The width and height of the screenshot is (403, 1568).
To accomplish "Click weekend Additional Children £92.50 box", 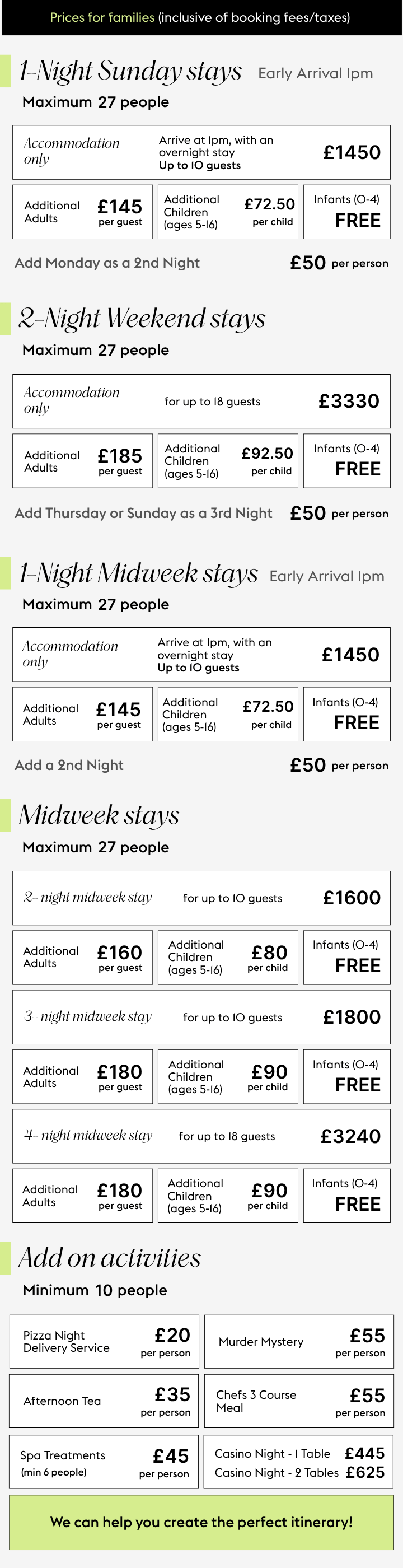I will coord(228,461).
